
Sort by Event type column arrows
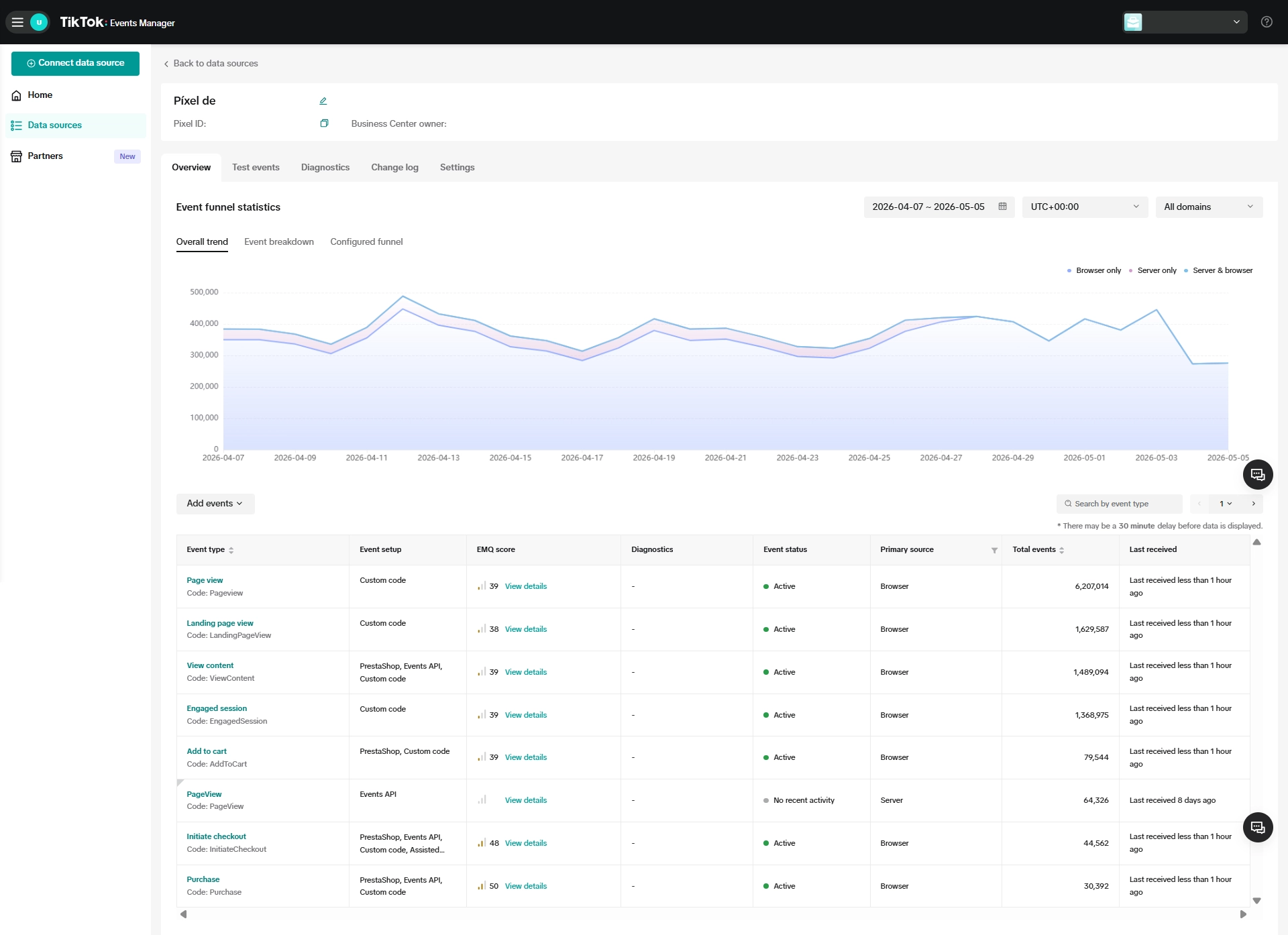click(231, 550)
